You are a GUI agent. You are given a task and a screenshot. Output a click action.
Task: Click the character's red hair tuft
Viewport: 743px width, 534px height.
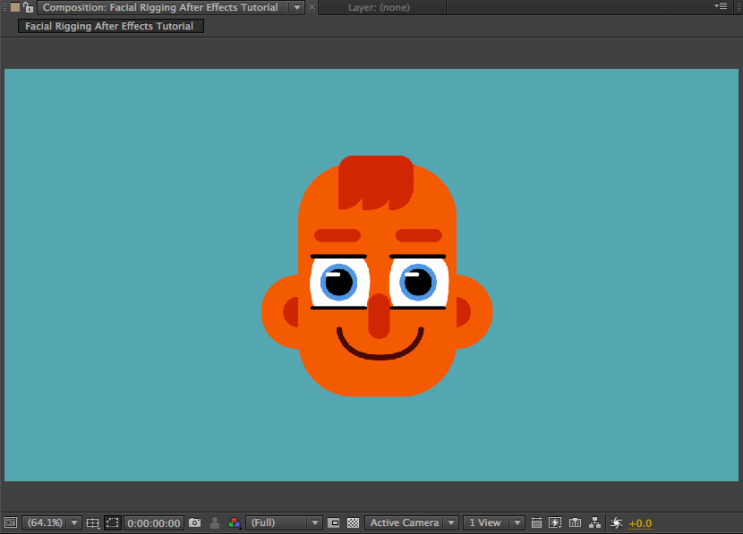pos(376,182)
